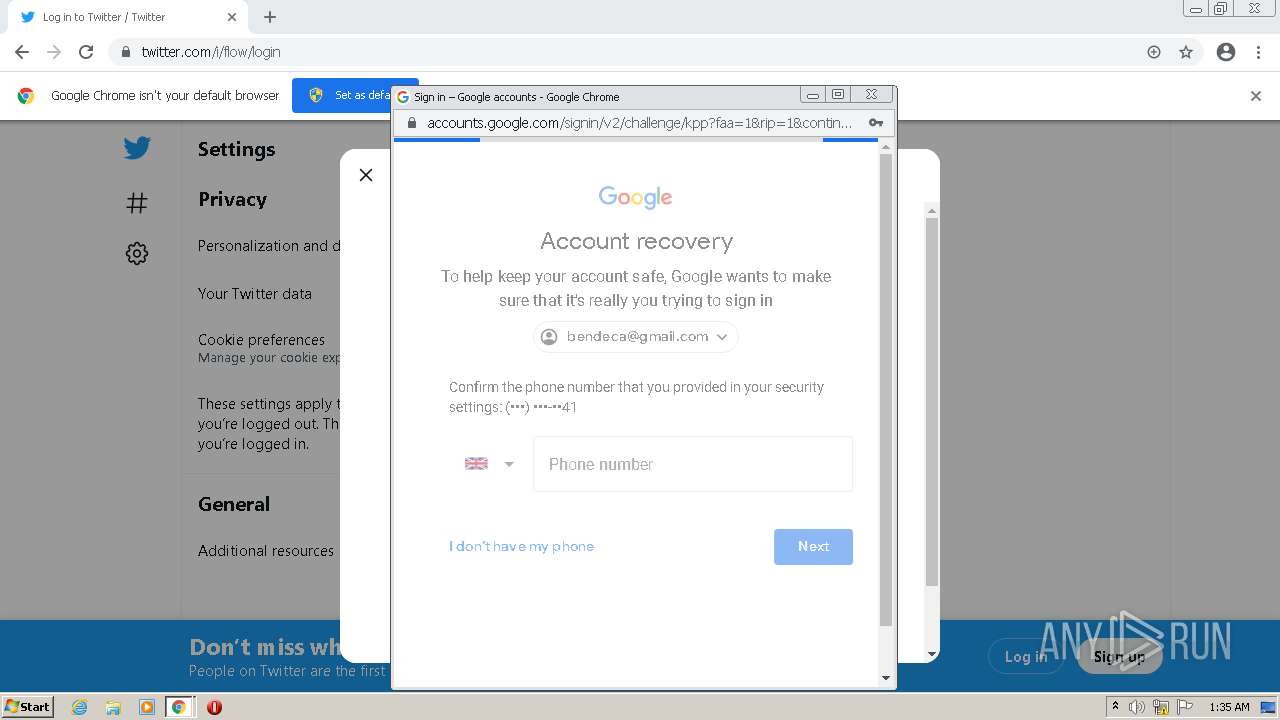The height and width of the screenshot is (720, 1280).
Task: View site info via Twitter padlock icon
Action: click(125, 52)
